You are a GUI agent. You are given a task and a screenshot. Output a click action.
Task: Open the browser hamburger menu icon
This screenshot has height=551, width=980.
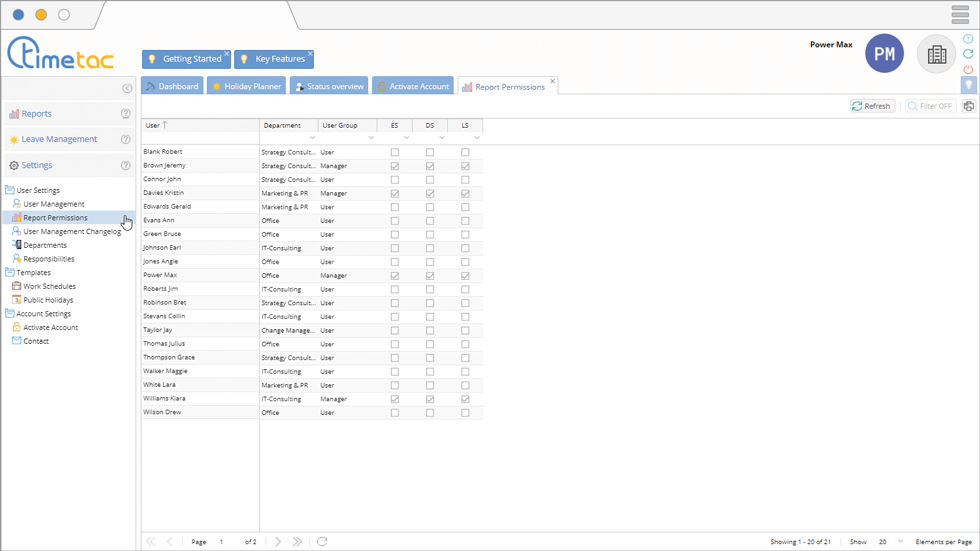pos(960,14)
